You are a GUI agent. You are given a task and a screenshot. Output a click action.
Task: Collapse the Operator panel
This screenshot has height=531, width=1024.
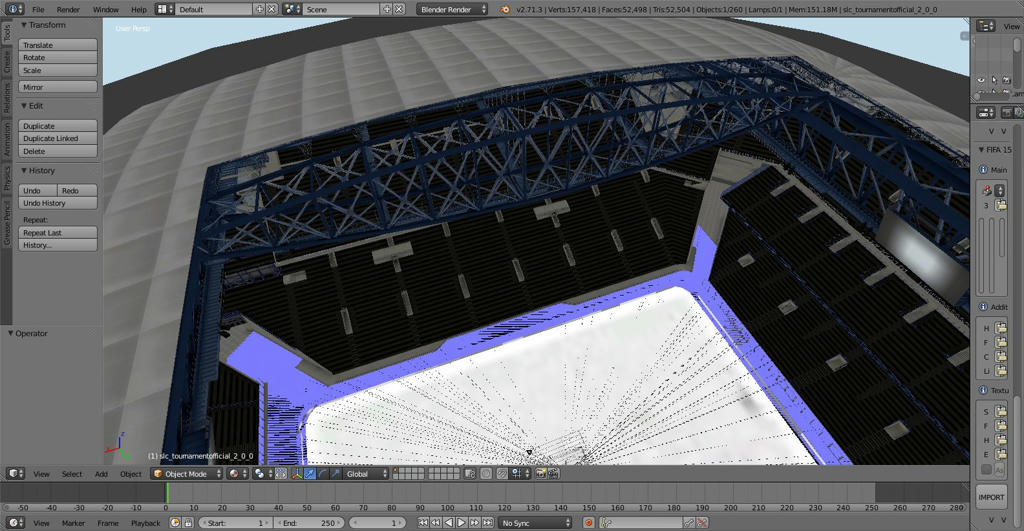10,333
